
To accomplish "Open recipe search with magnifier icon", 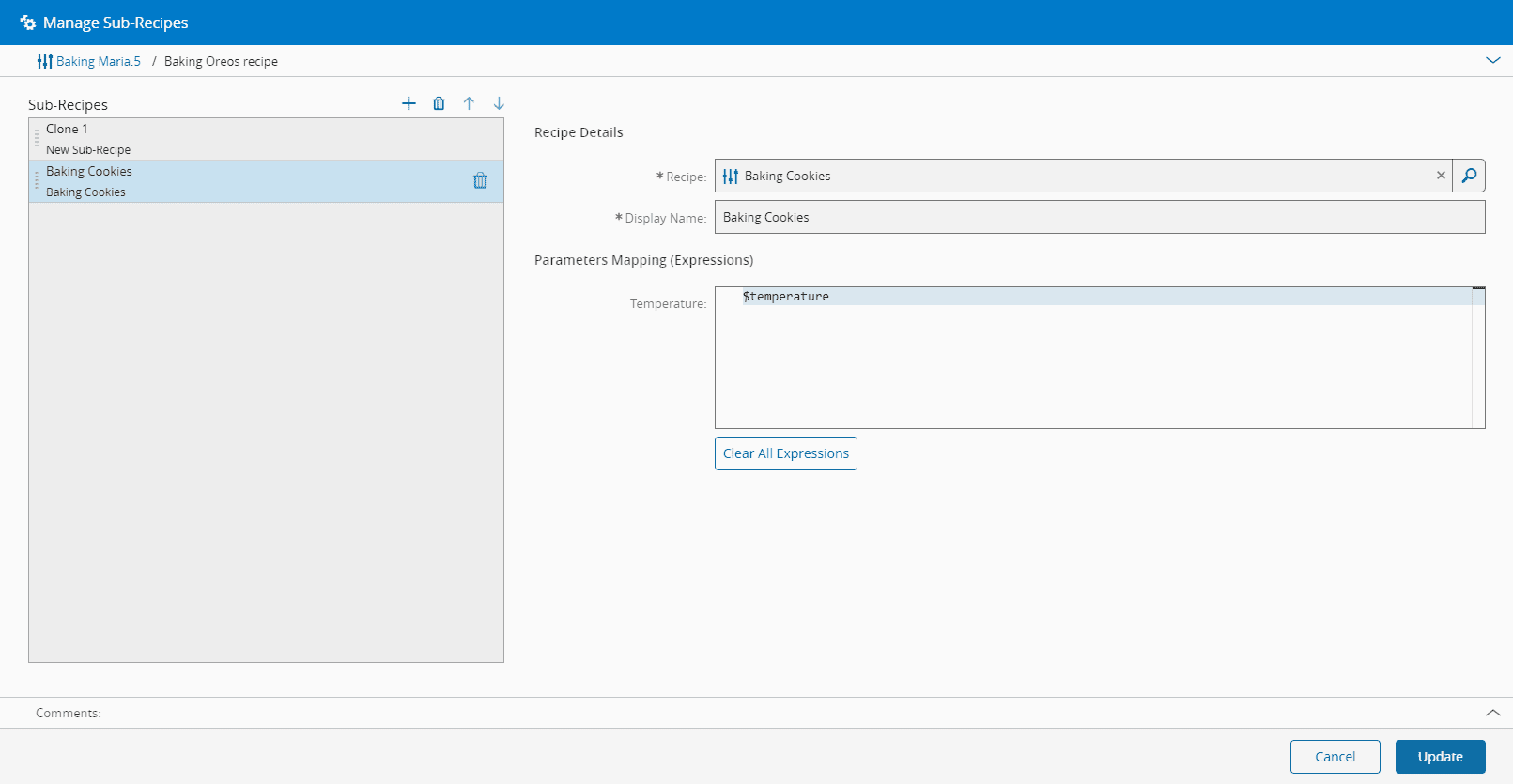I will point(1469,176).
